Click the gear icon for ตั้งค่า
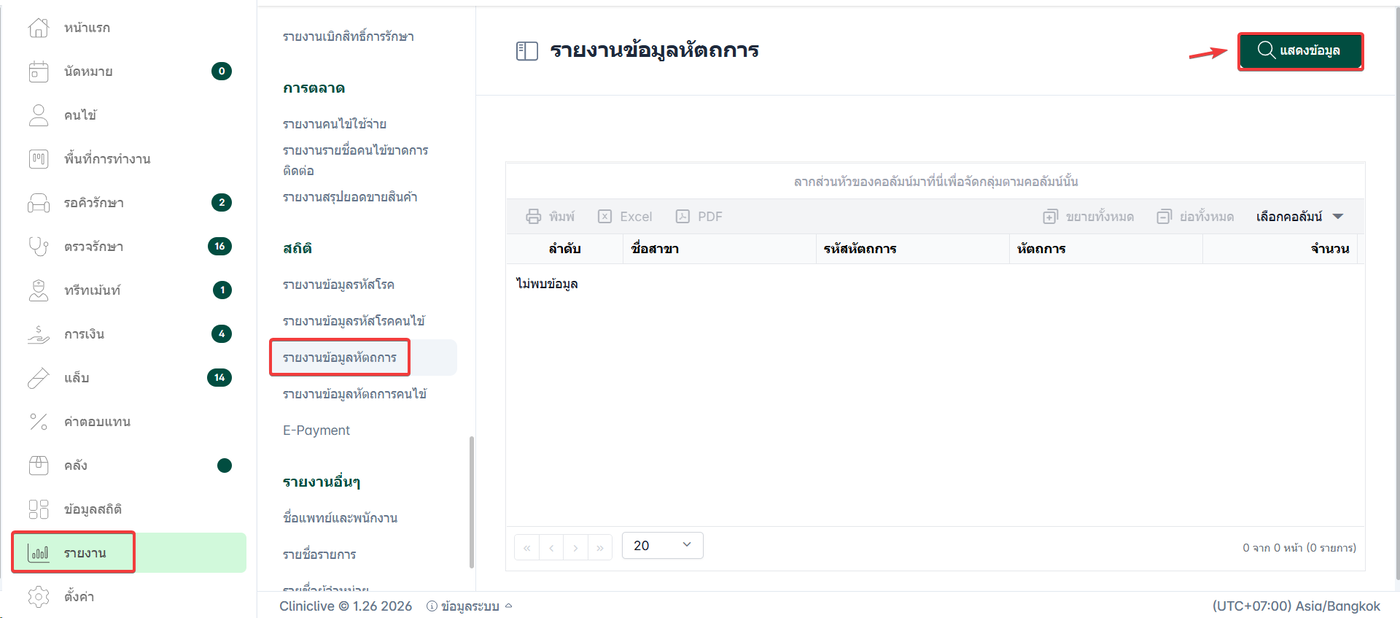 coord(39,597)
